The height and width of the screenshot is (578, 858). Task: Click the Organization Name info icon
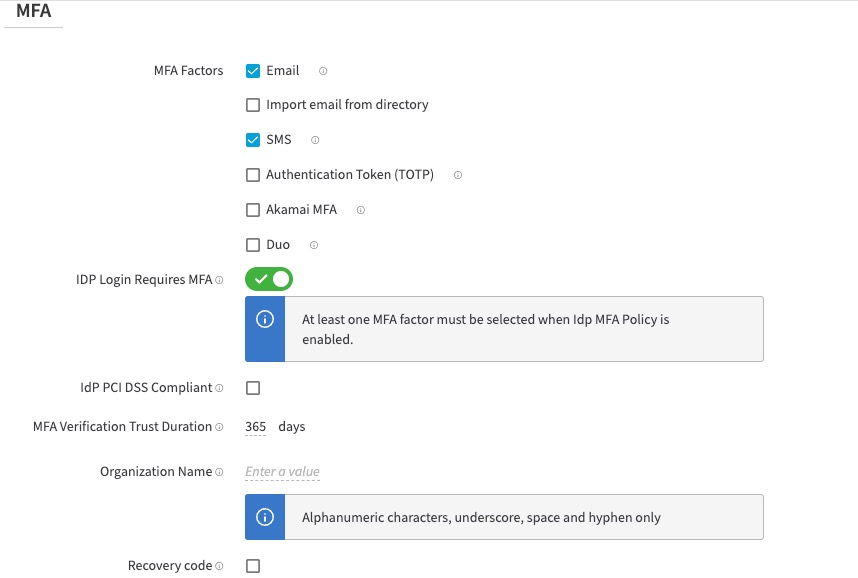(x=220, y=472)
